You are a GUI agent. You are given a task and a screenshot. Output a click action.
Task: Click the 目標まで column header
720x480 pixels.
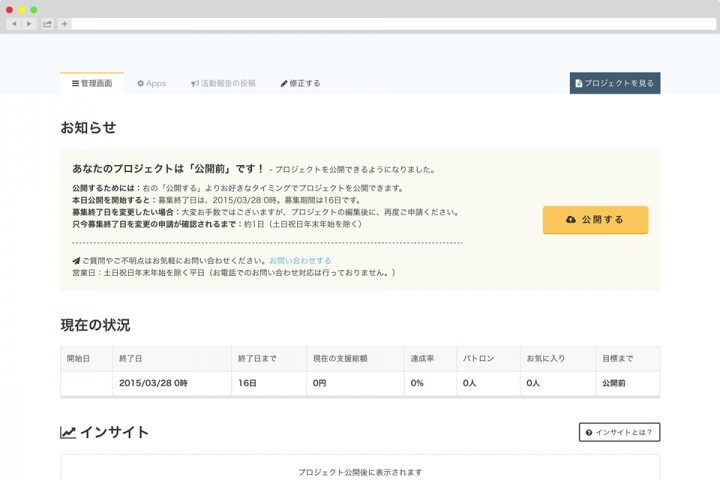pyautogui.click(x=628, y=359)
